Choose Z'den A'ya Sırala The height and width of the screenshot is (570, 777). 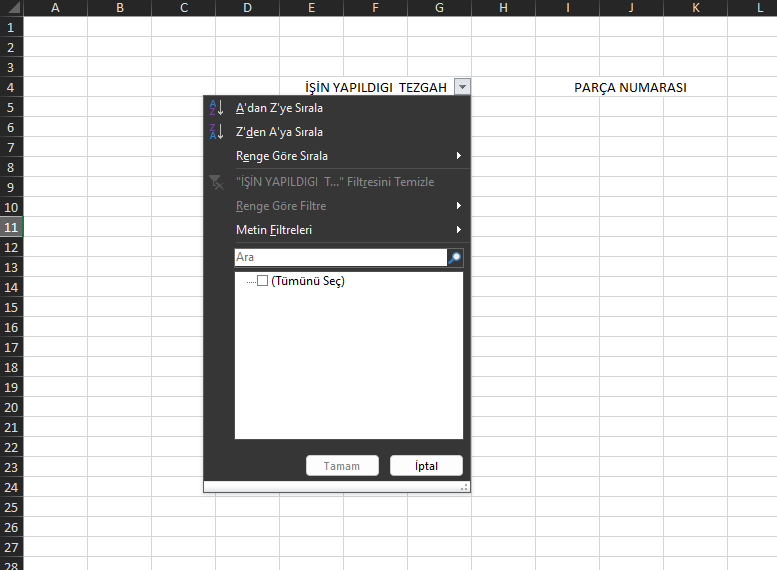pyautogui.click(x=279, y=132)
